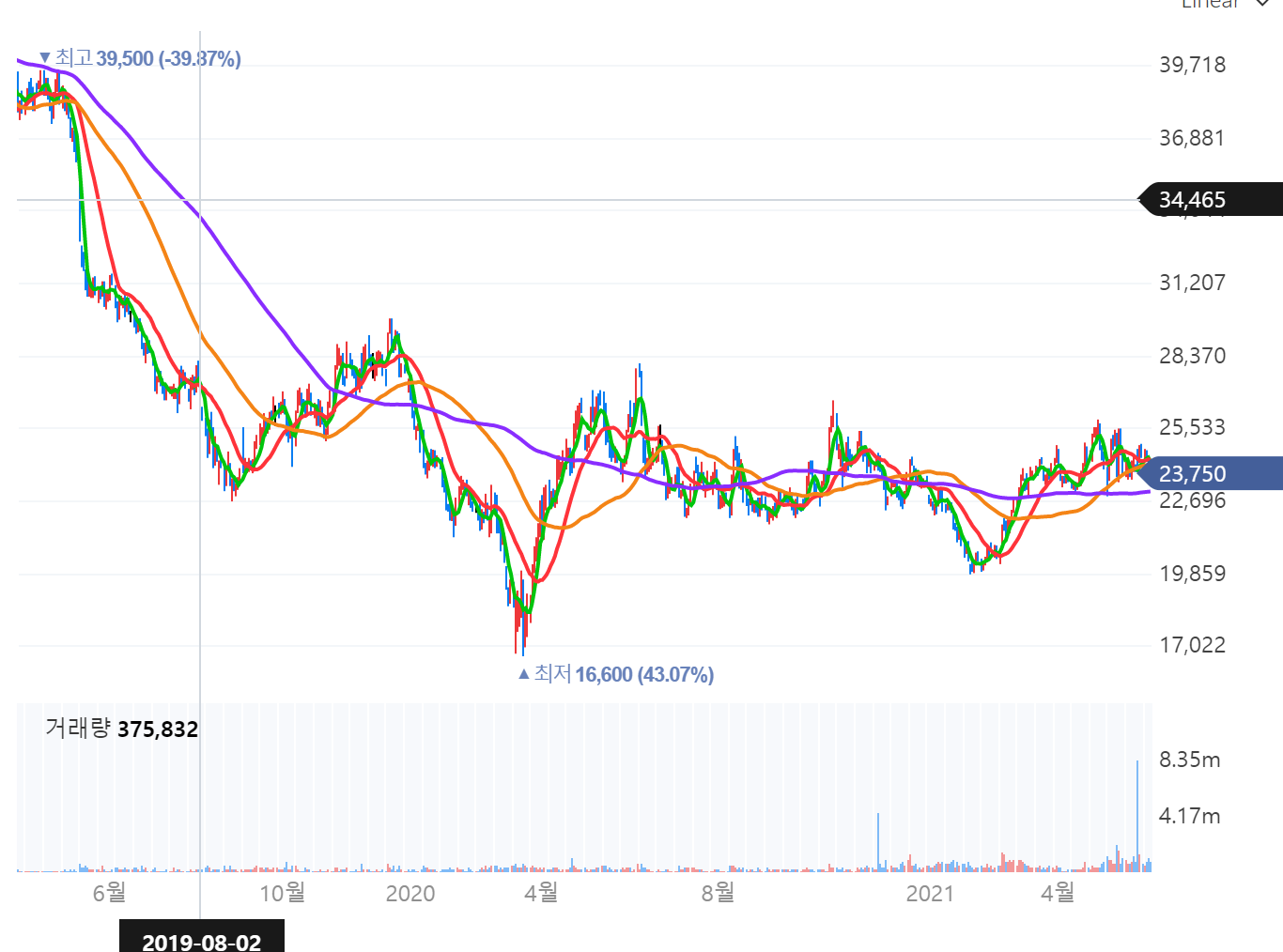Click the 4월 label after 2021
The width and height of the screenshot is (1283, 952).
1058,893
